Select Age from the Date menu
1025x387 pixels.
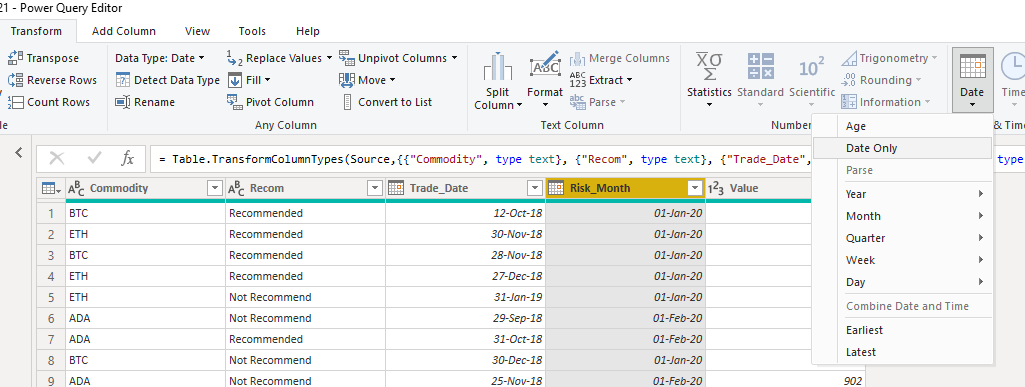902,126
